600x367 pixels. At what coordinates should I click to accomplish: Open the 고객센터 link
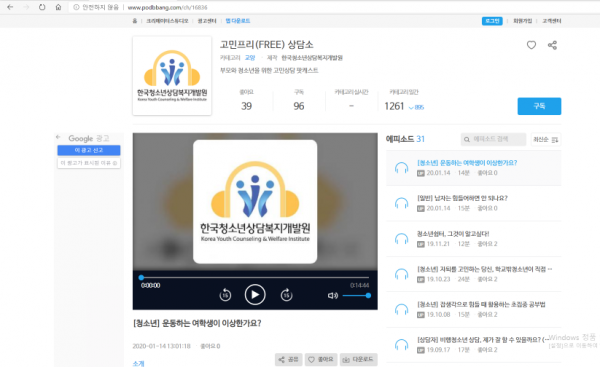tap(551, 21)
